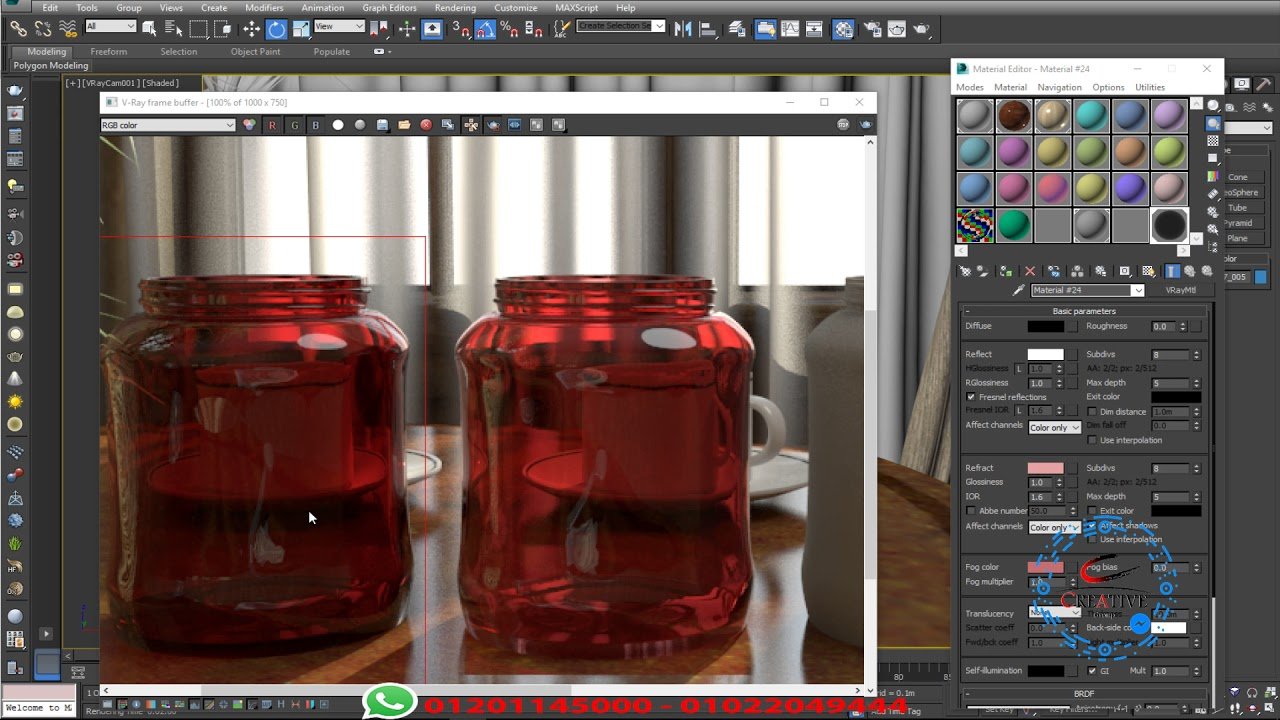Click the Select and Link chain icon
This screenshot has width=1280, height=720.
(18, 29)
